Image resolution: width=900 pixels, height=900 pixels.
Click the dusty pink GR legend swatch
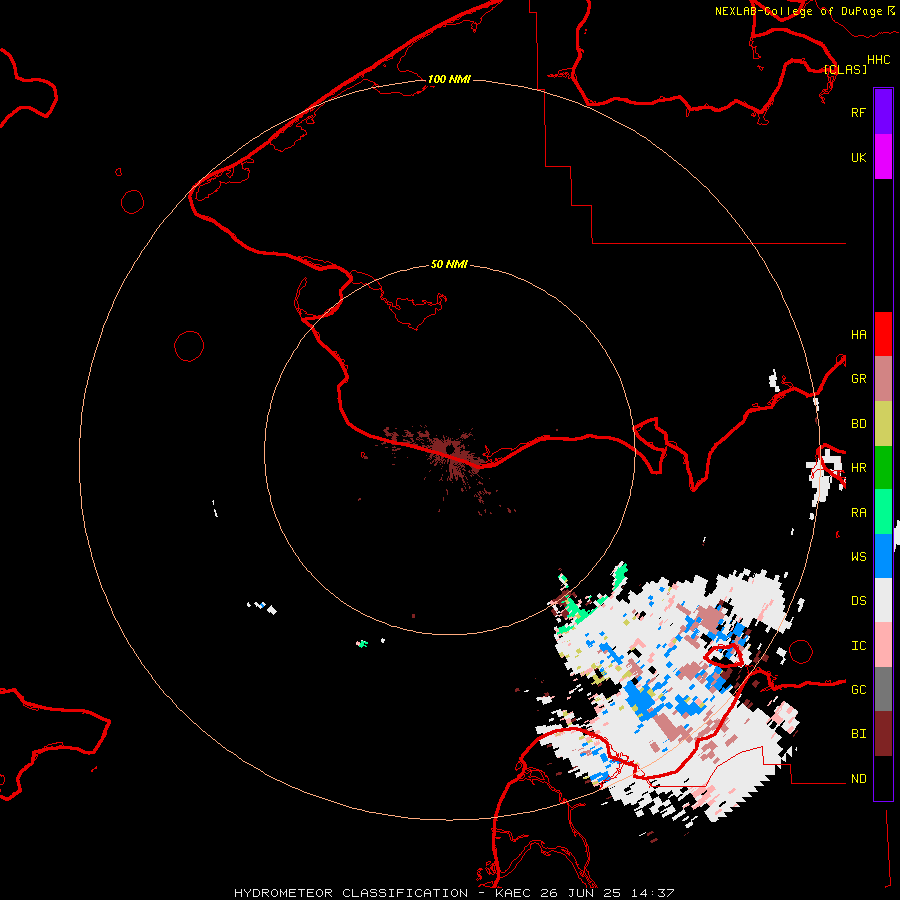(883, 379)
